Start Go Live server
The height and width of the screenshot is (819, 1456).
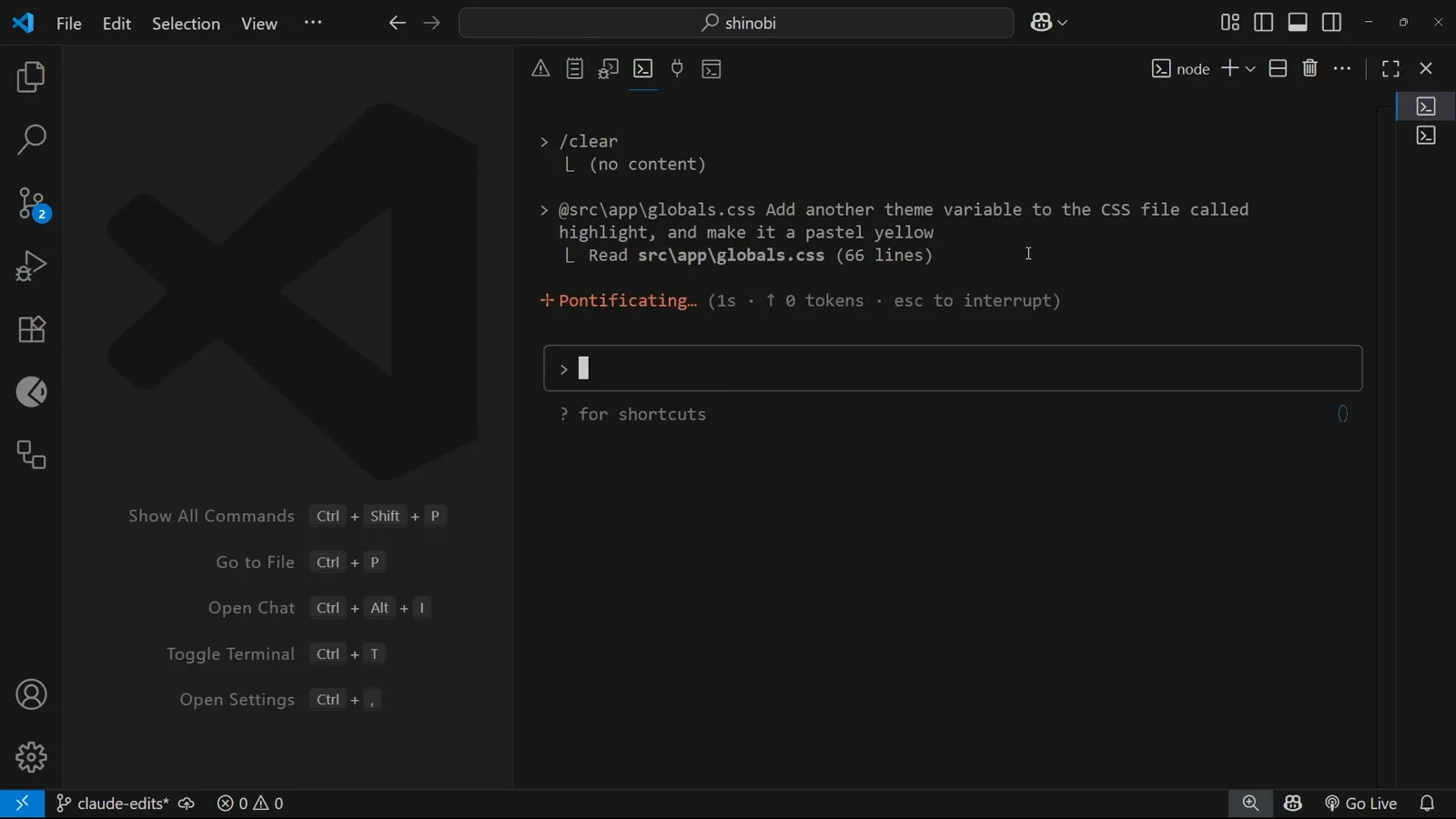(1361, 804)
